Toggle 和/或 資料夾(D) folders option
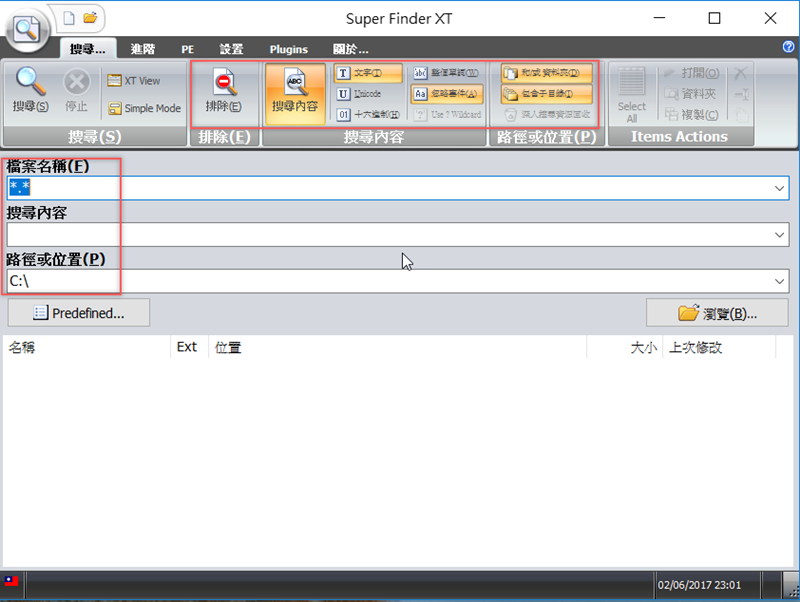The width and height of the screenshot is (800, 602). 546,73
